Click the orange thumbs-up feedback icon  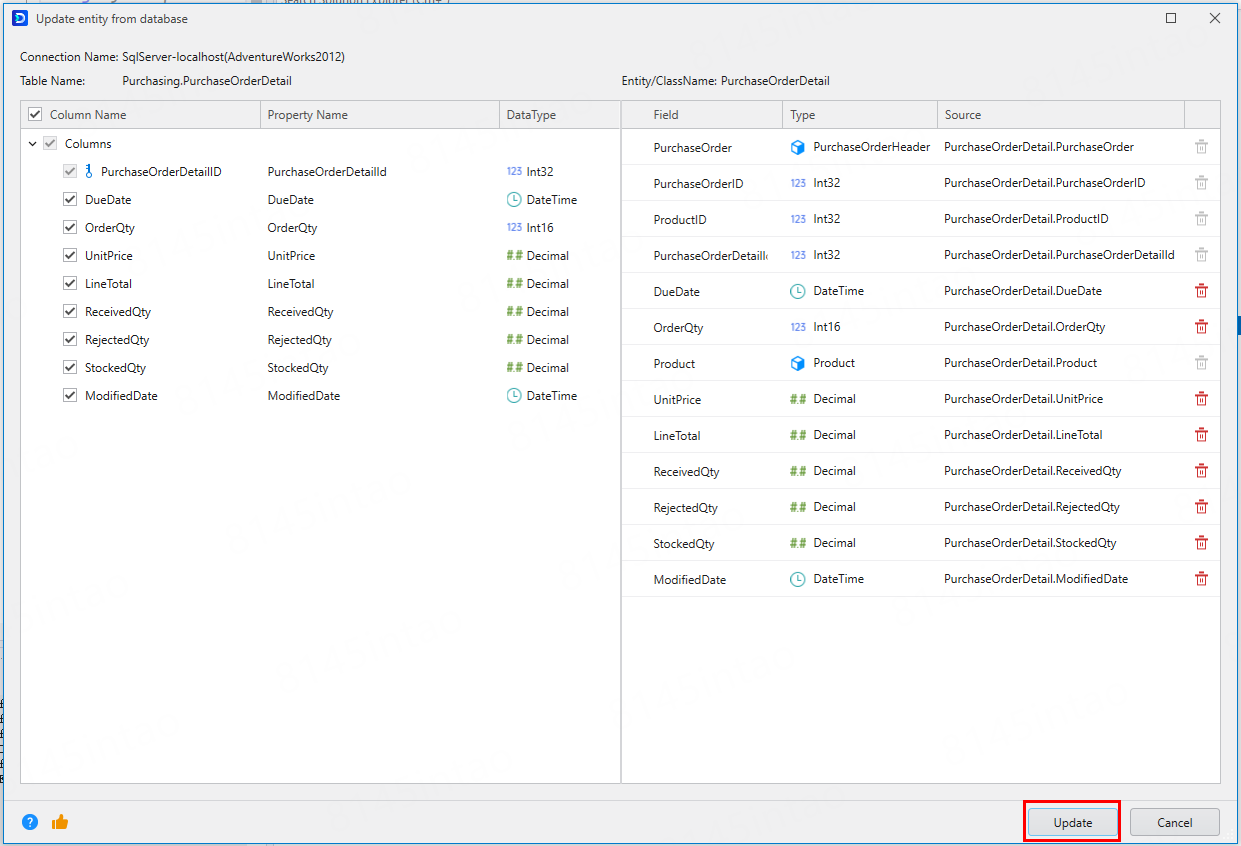click(x=60, y=822)
